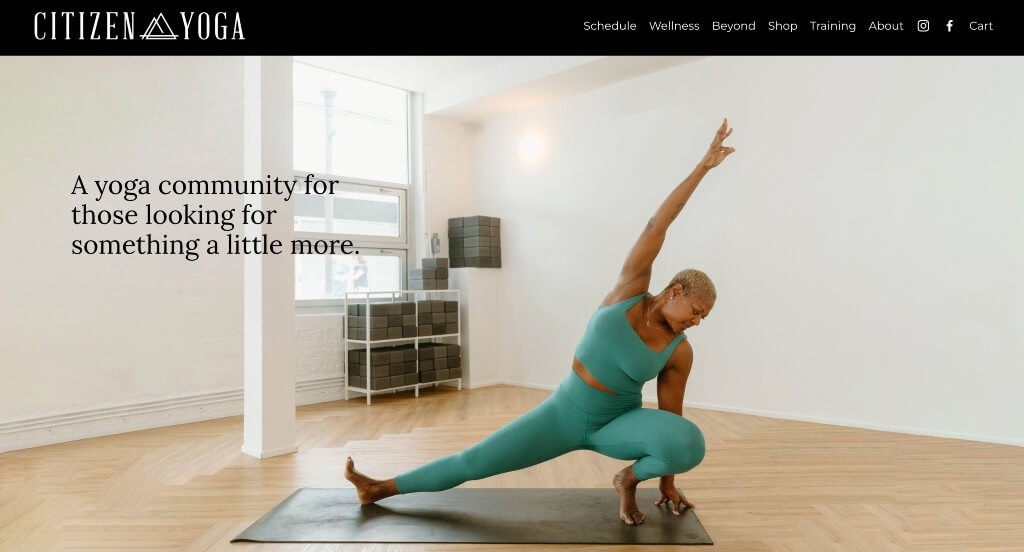Open the Wellness menu item
1024x552 pixels.
point(674,26)
